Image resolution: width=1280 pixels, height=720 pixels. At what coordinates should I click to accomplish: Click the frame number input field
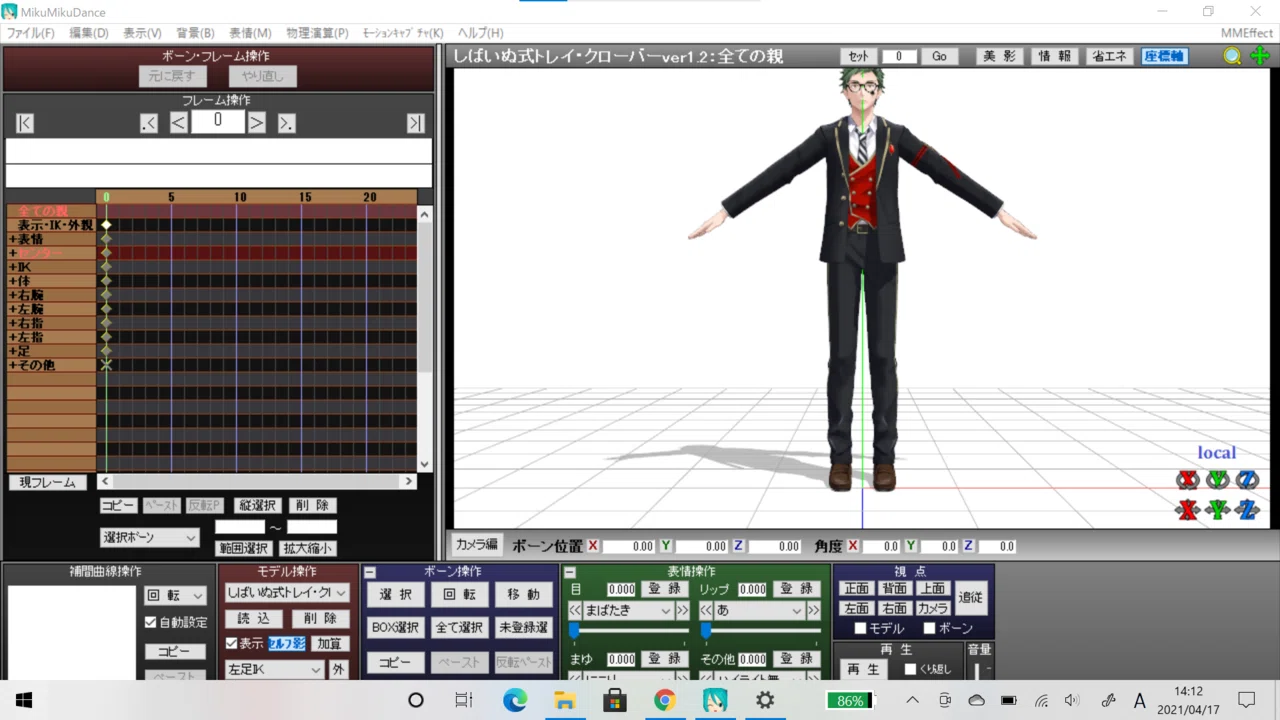pos(218,122)
